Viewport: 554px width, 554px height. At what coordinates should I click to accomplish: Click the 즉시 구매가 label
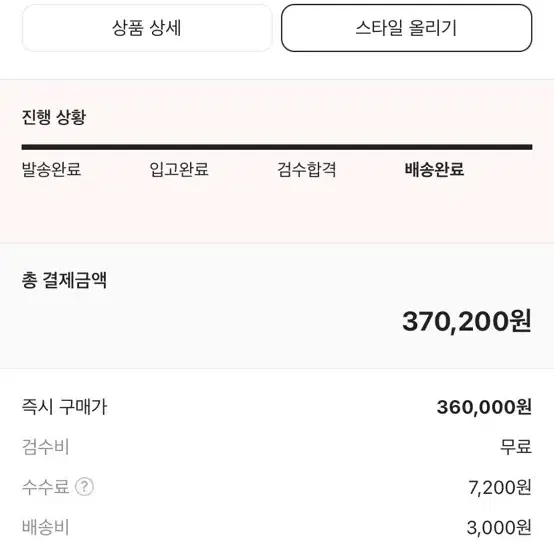click(64, 407)
